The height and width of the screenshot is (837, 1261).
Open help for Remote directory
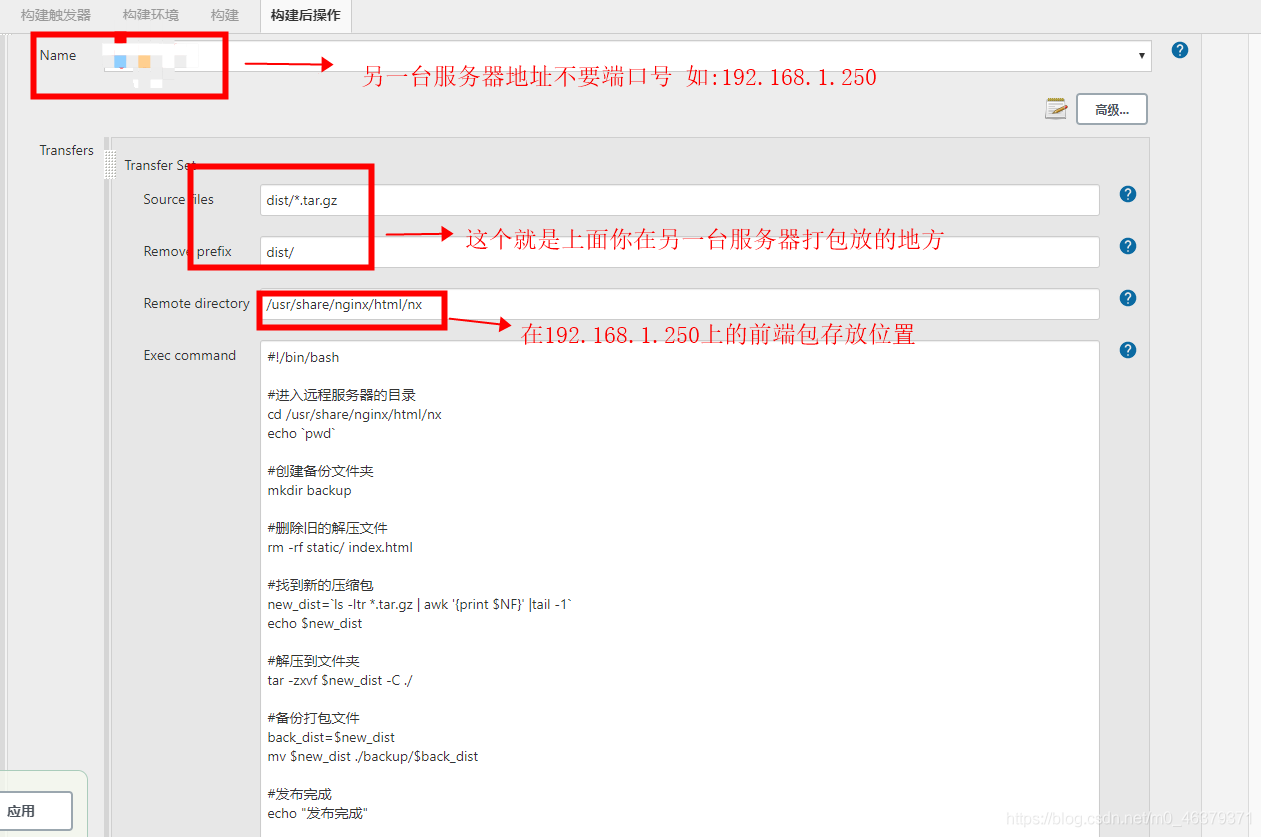(1128, 298)
